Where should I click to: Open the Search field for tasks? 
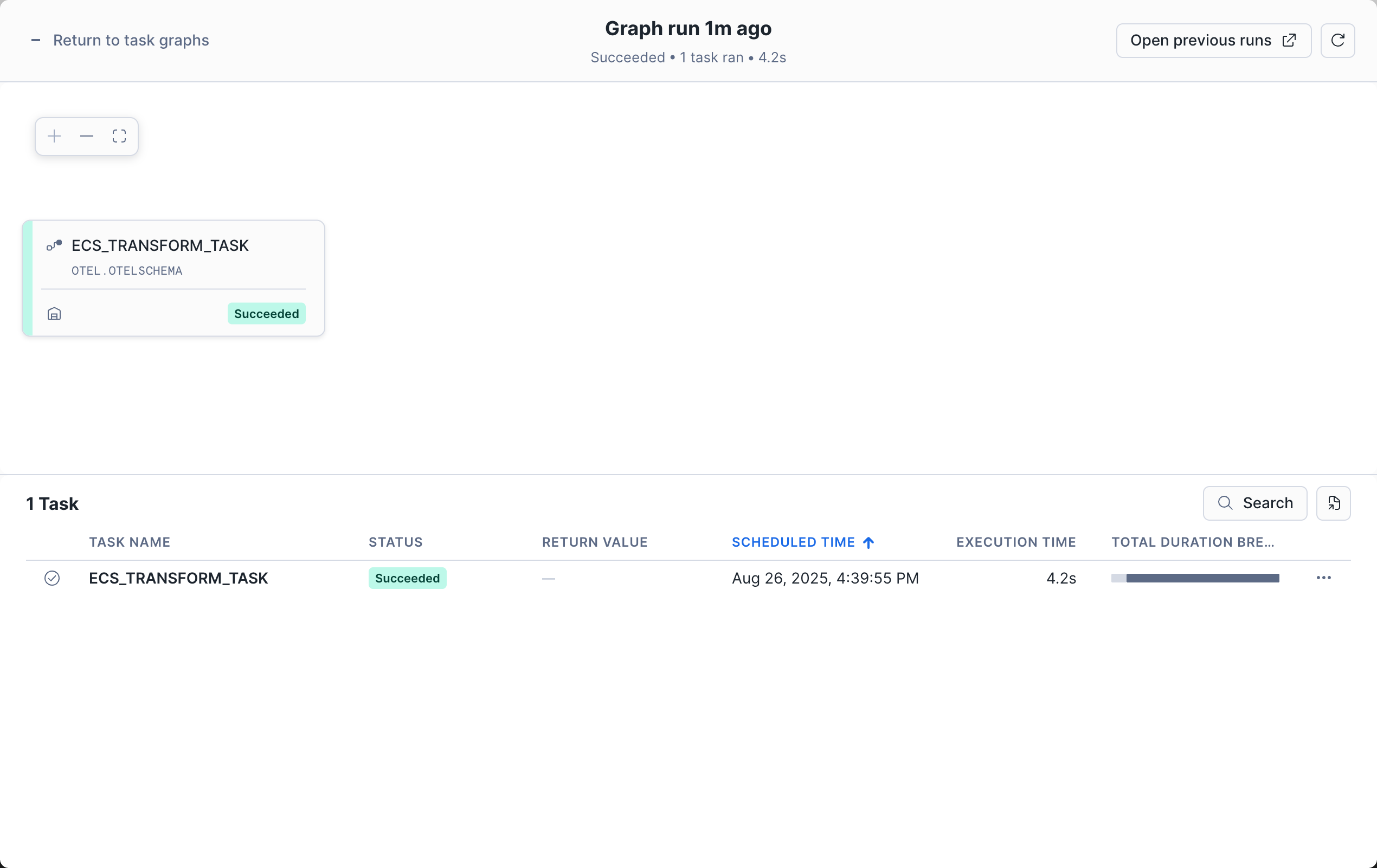1255,503
